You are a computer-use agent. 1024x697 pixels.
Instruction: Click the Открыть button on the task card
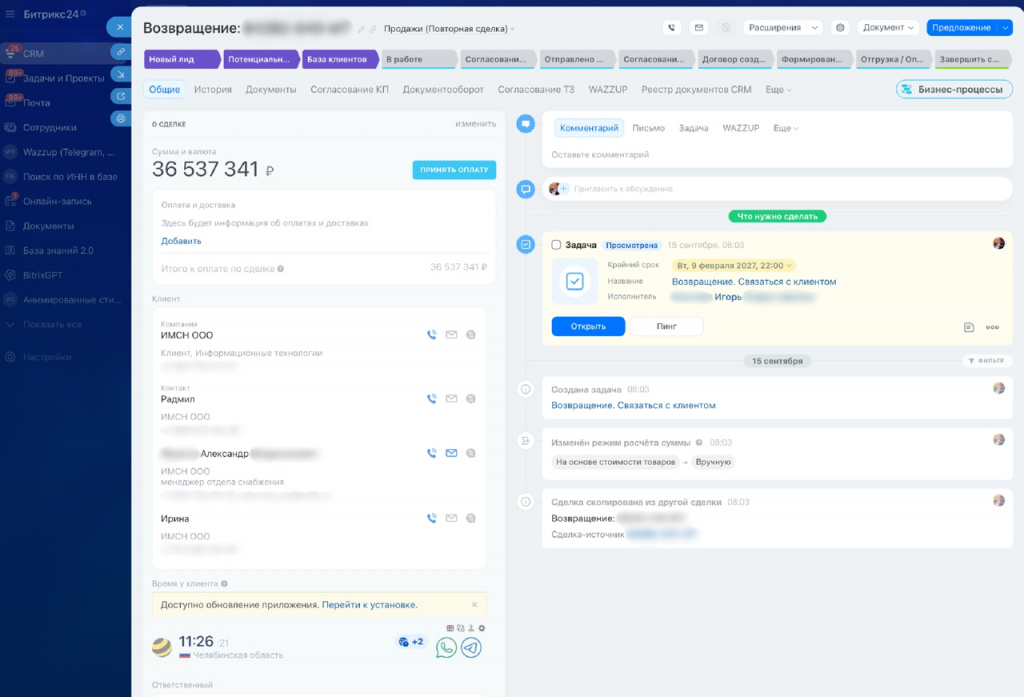(588, 326)
